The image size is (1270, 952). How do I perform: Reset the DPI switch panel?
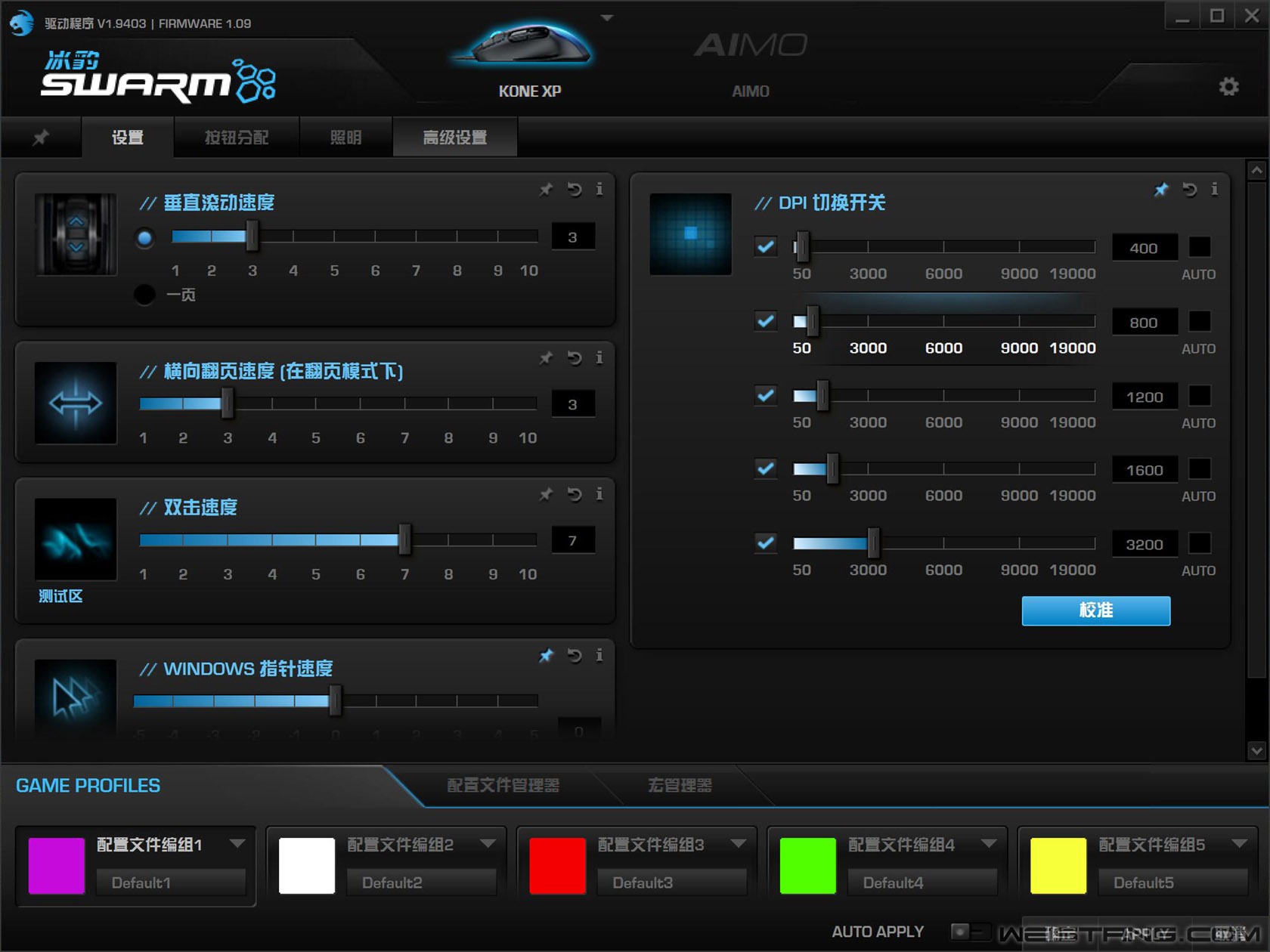point(1190,189)
